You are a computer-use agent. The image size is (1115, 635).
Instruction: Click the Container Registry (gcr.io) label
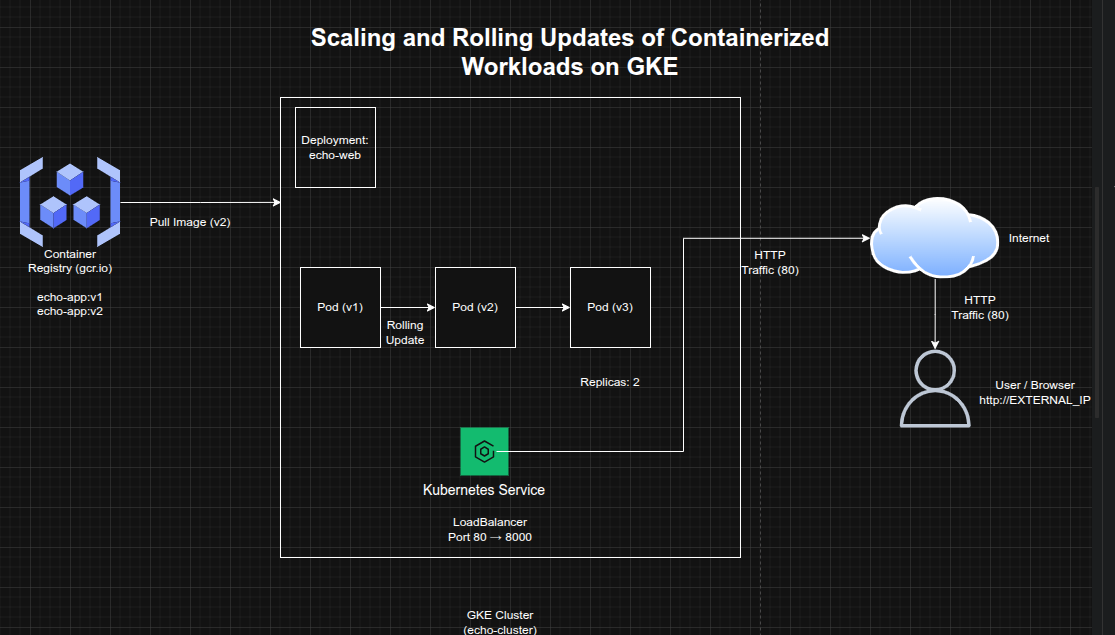click(x=70, y=261)
